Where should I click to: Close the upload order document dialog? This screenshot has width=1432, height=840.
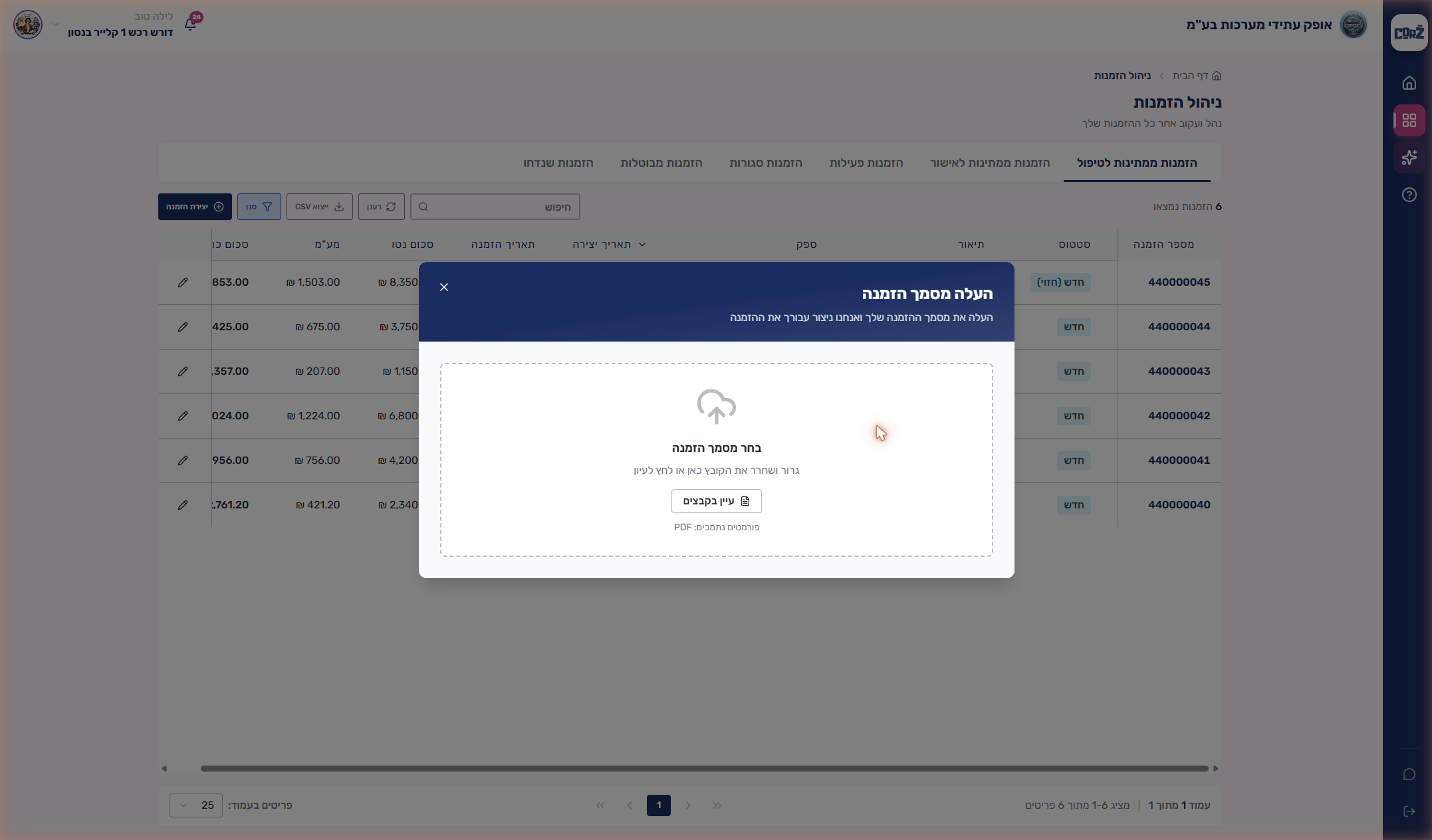[444, 287]
